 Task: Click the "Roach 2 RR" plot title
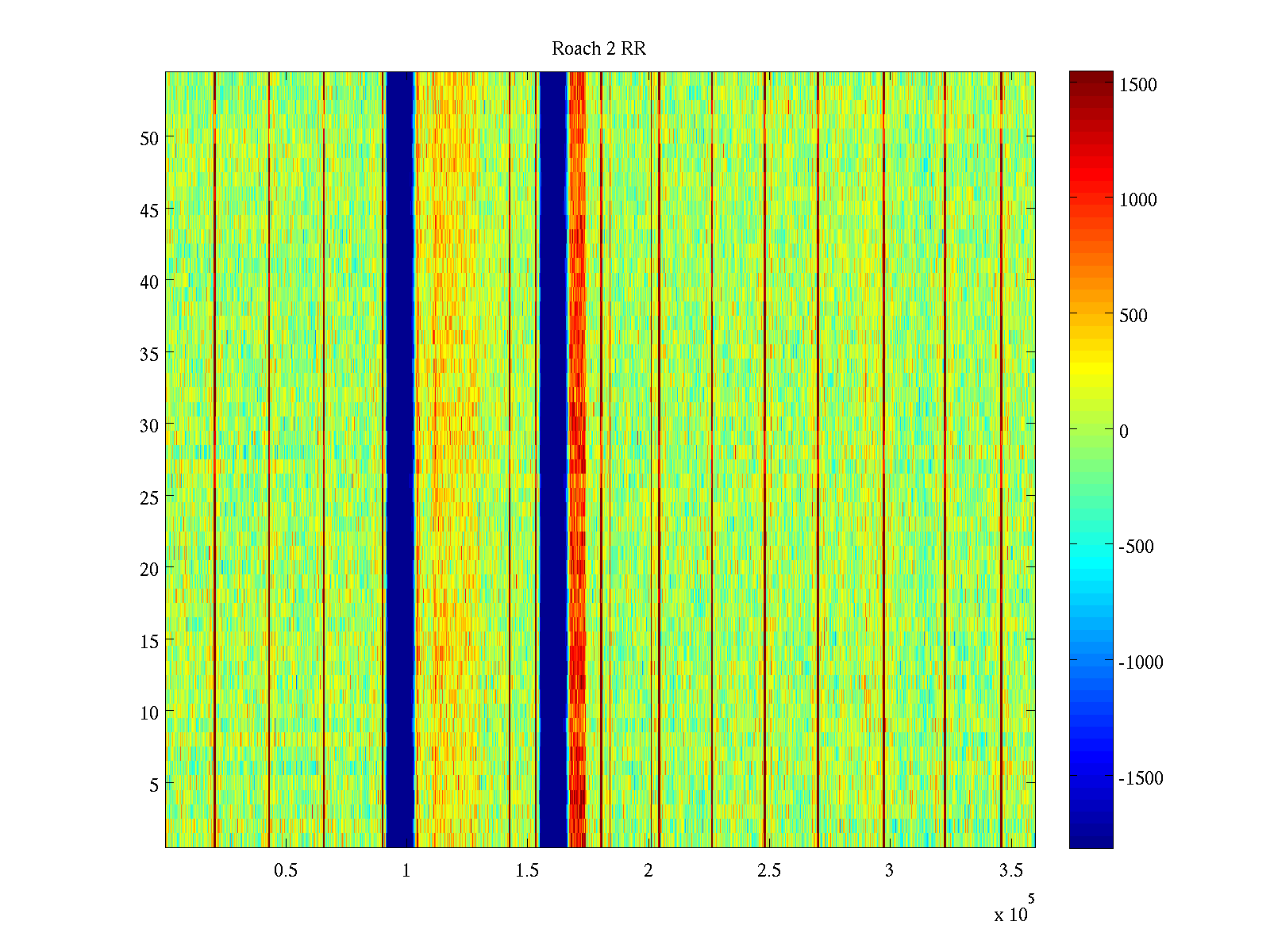coord(598,49)
